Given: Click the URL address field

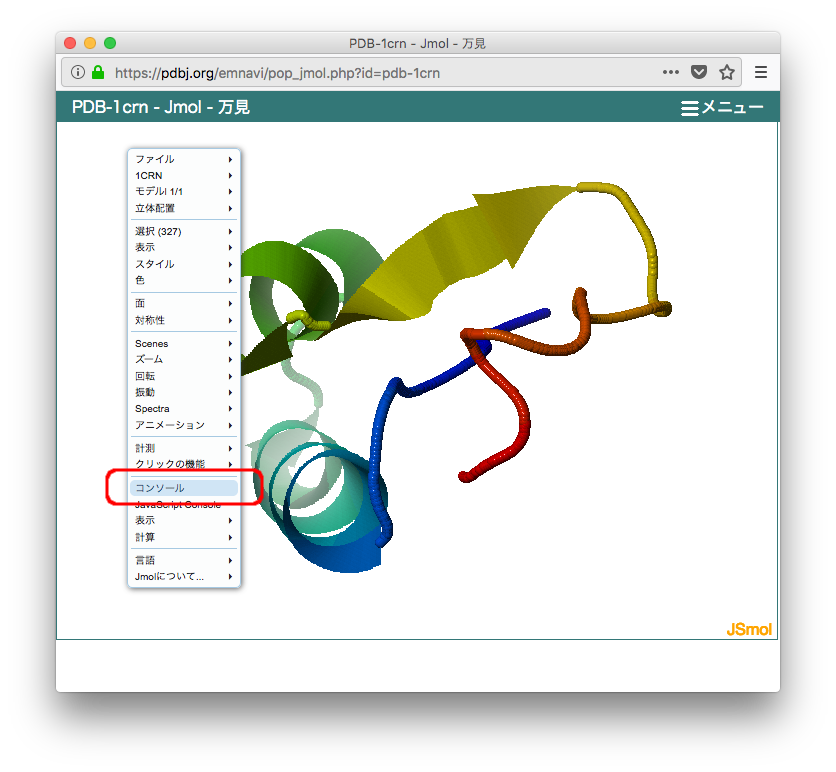Looking at the screenshot, I should pyautogui.click(x=380, y=73).
